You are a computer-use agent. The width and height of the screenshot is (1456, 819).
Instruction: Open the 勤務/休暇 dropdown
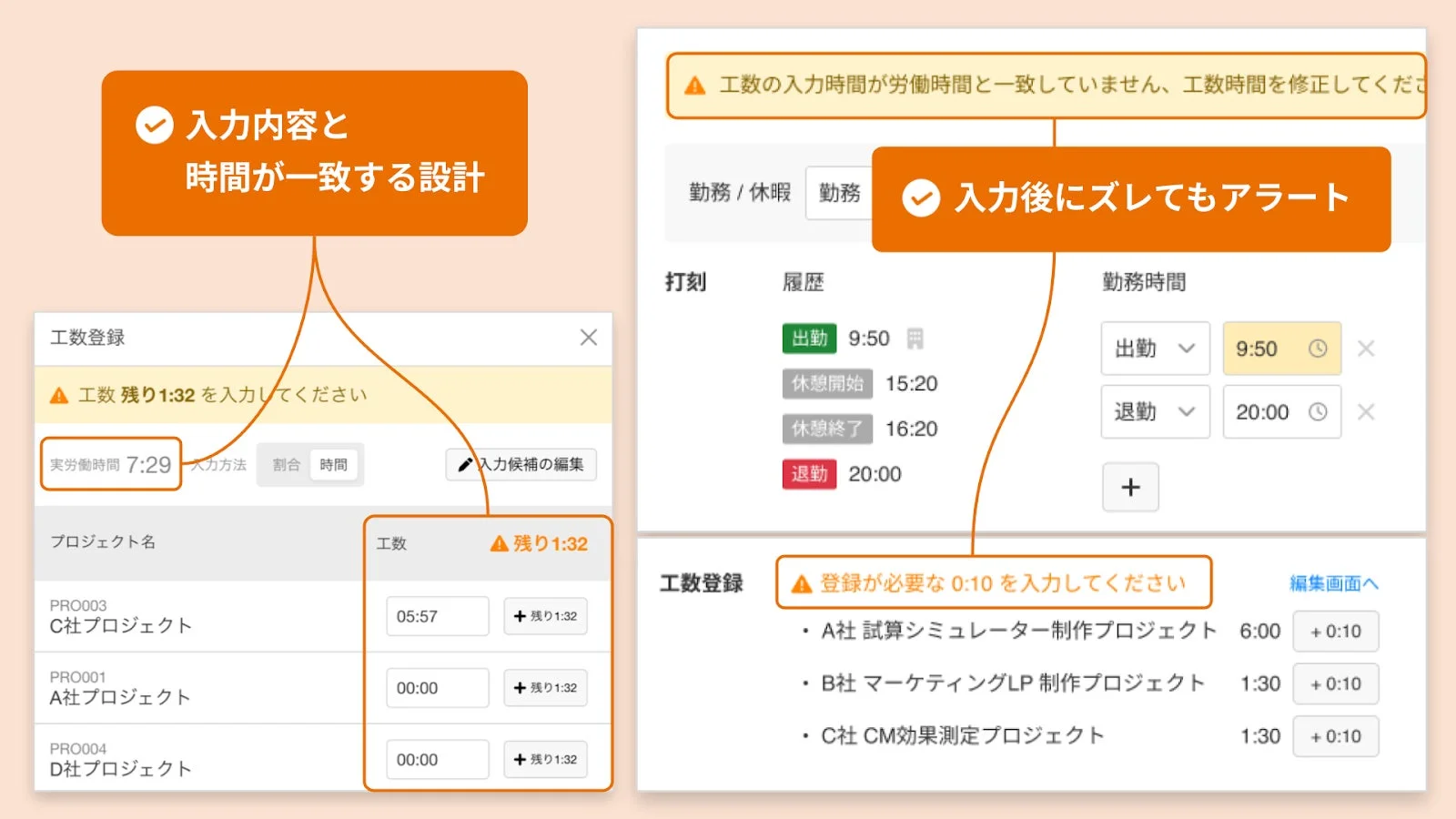point(838,192)
